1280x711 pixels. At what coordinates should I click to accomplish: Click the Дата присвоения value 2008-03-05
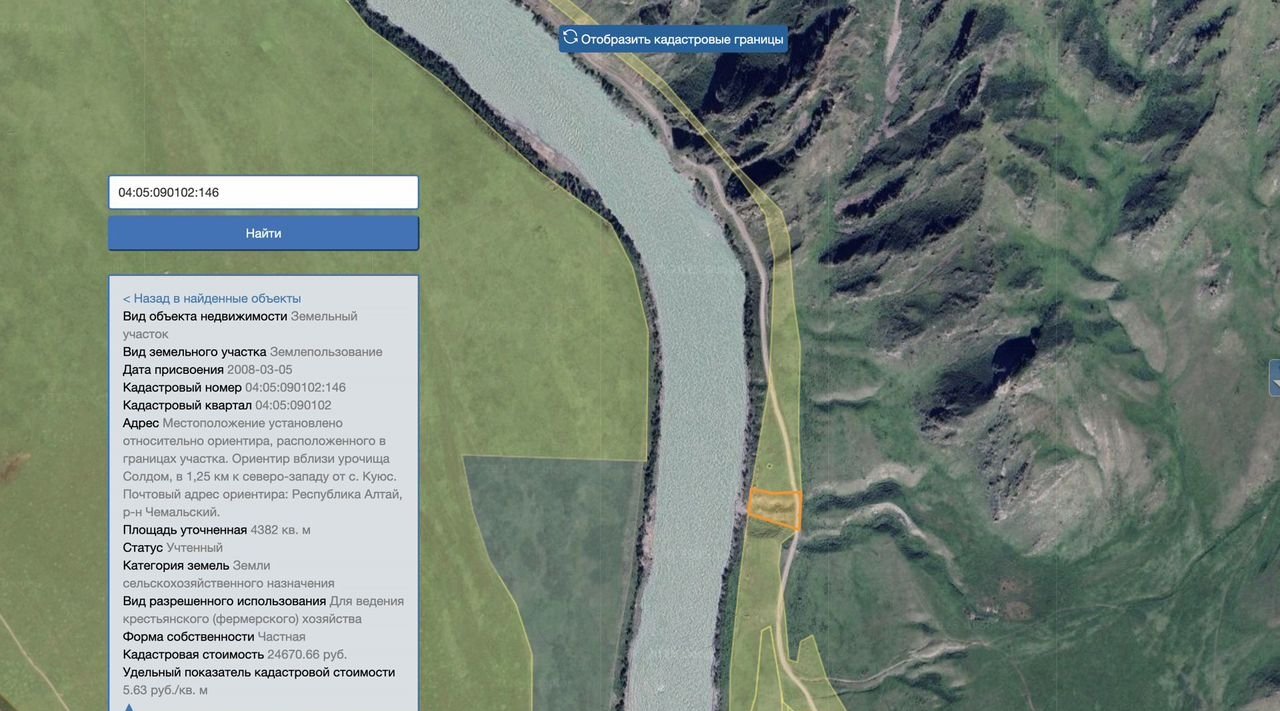(x=259, y=369)
